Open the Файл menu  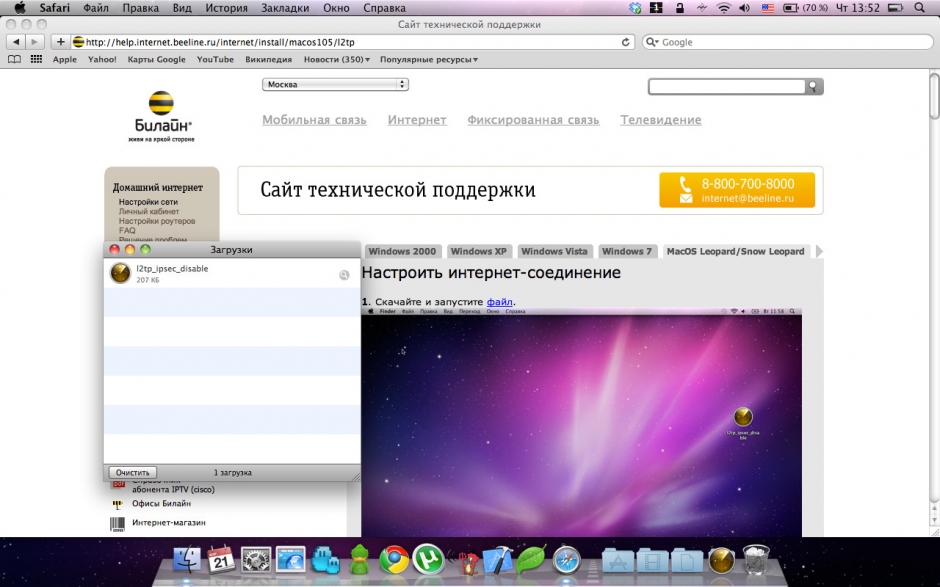click(96, 8)
